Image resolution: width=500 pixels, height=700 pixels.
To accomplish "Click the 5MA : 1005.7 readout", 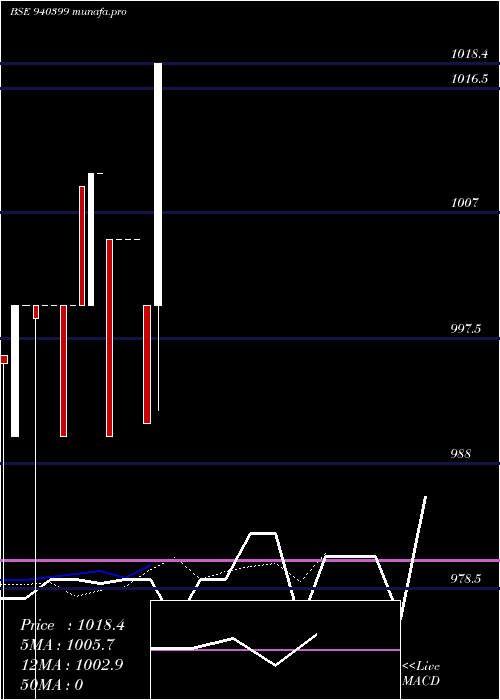I will click(x=69, y=645).
